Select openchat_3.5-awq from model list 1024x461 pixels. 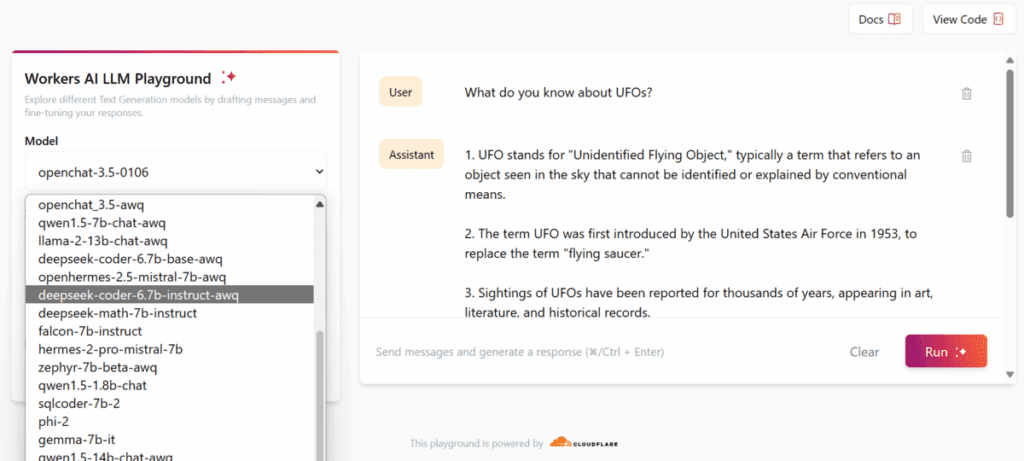[x=169, y=204]
